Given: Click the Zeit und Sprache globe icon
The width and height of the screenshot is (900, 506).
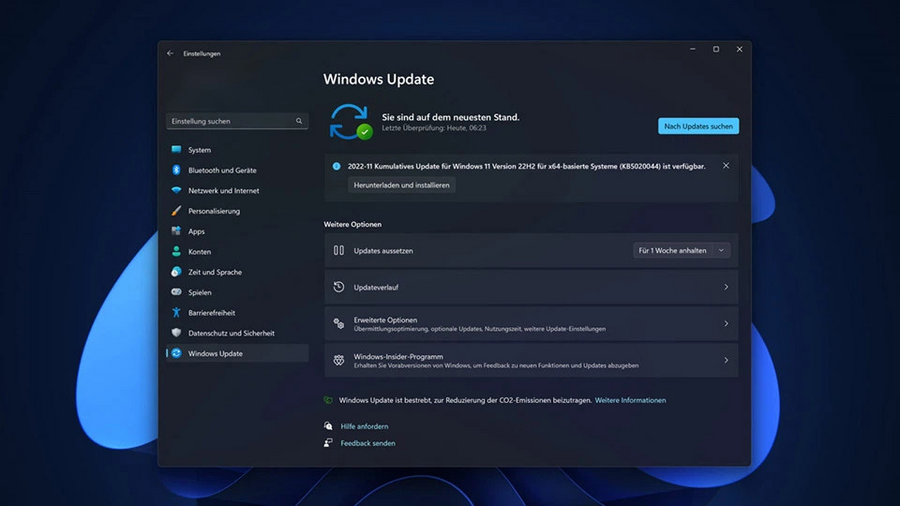Looking at the screenshot, I should point(176,272).
